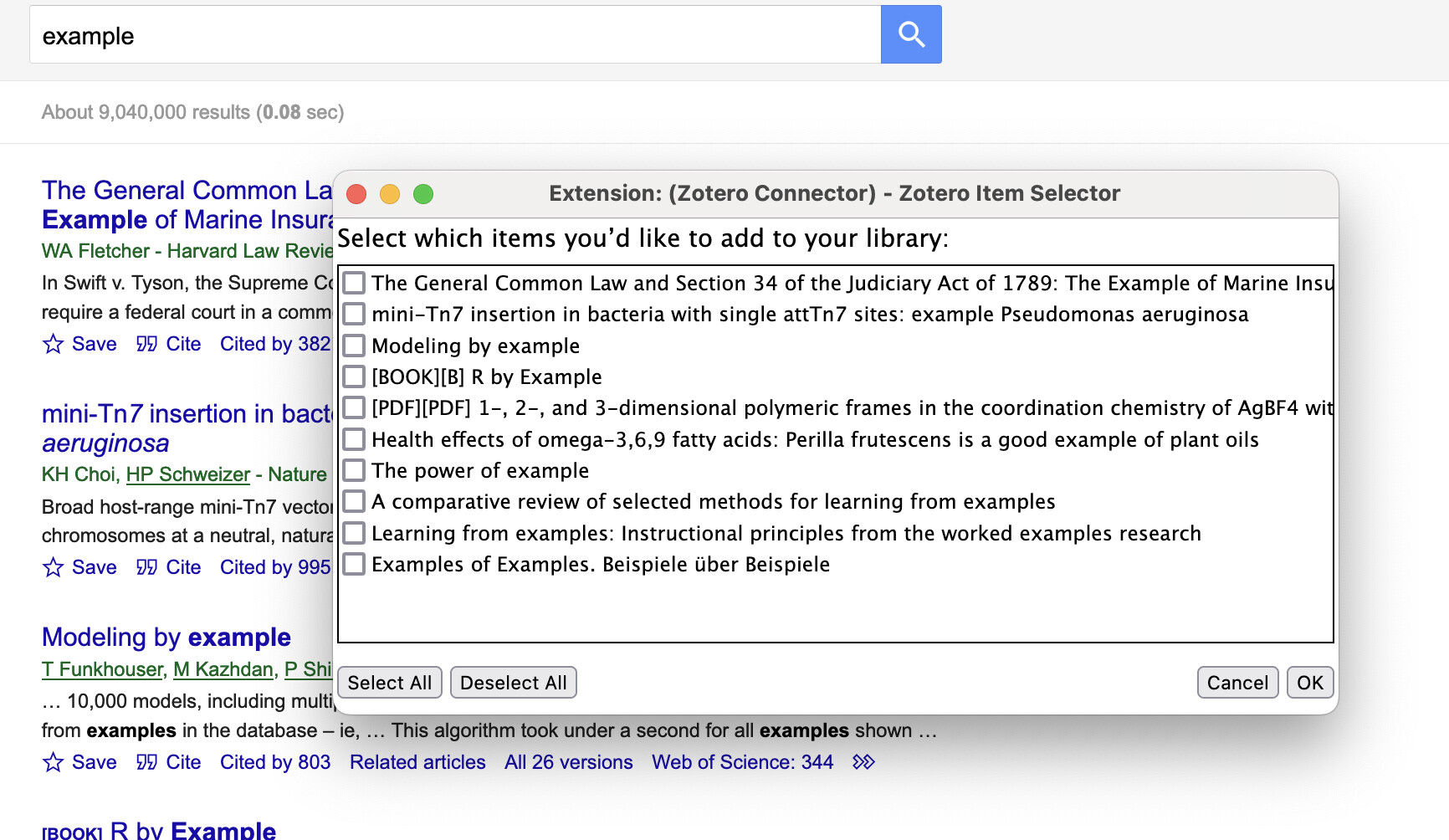Tick 'Examples of Examples. Beispiele über Beispiele' checkbox
The height and width of the screenshot is (840, 1449).
[354, 564]
